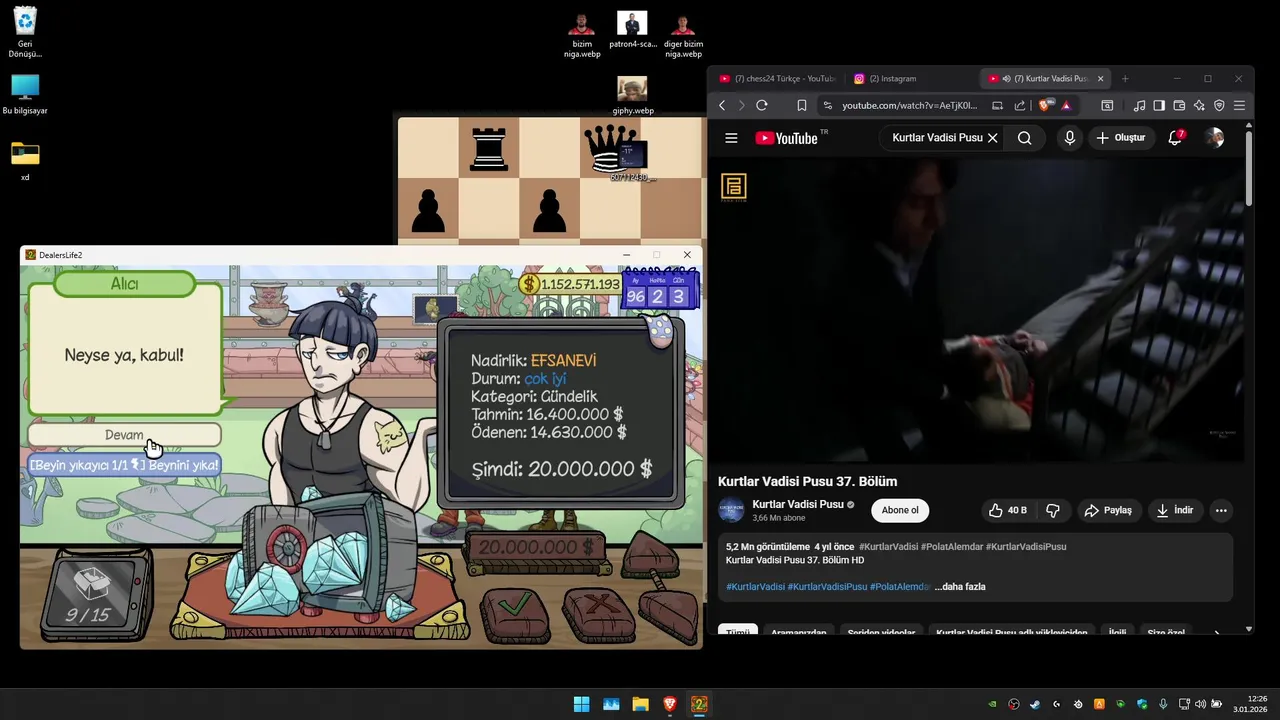The height and width of the screenshot is (720, 1280).
Task: Dislike the video with thumbs down
Action: click(1053, 510)
